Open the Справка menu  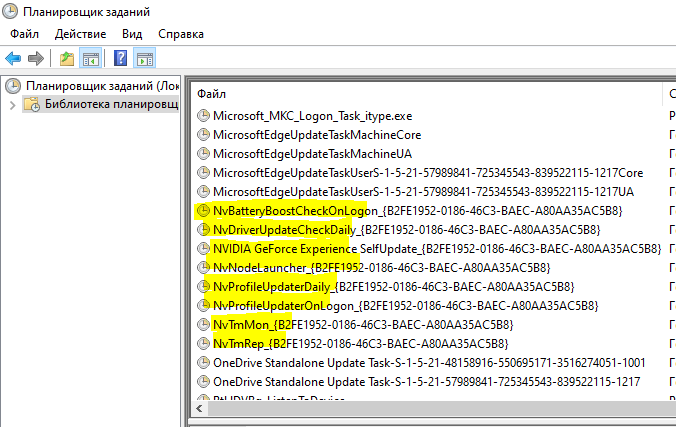pos(181,34)
